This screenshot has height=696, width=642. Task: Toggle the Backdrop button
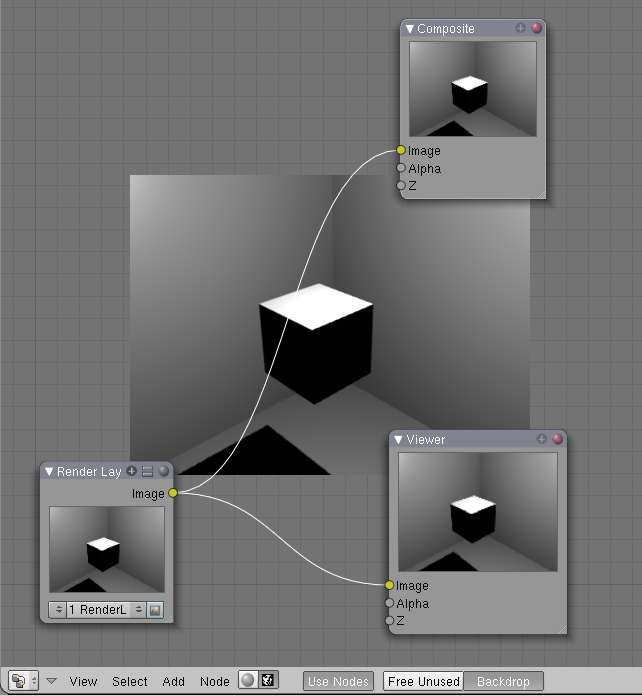[x=503, y=681]
